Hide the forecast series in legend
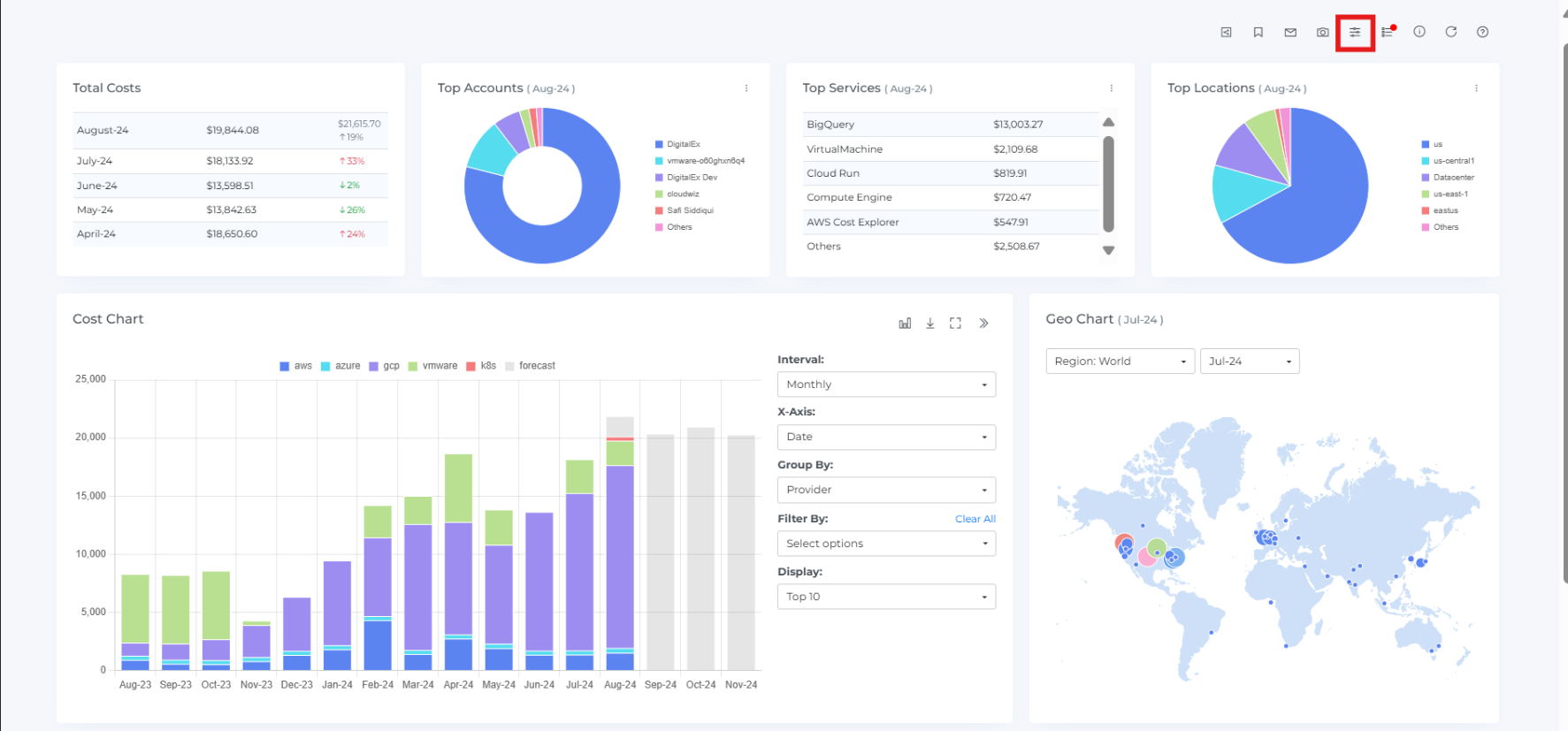This screenshot has width=1568, height=731. pos(530,366)
